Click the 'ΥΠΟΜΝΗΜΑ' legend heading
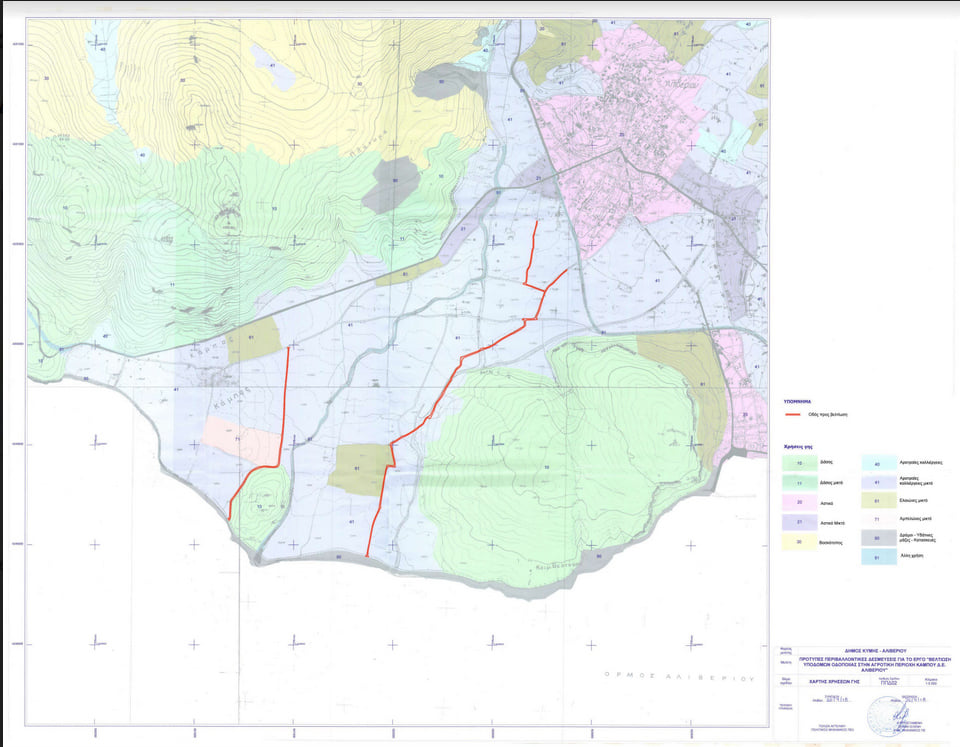Viewport: 960px width, 747px height. pyautogui.click(x=797, y=402)
